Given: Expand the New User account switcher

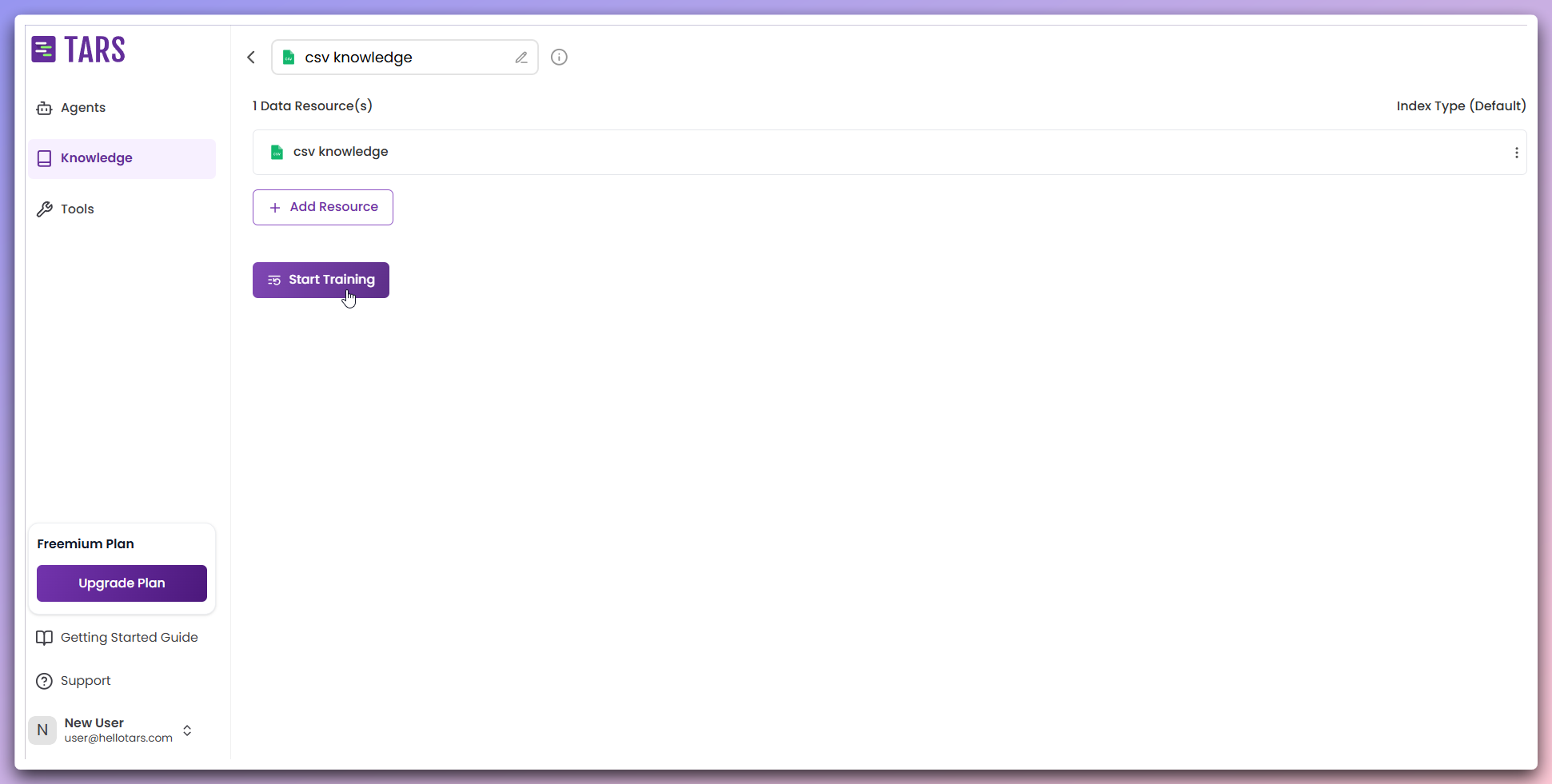Looking at the screenshot, I should (x=187, y=730).
